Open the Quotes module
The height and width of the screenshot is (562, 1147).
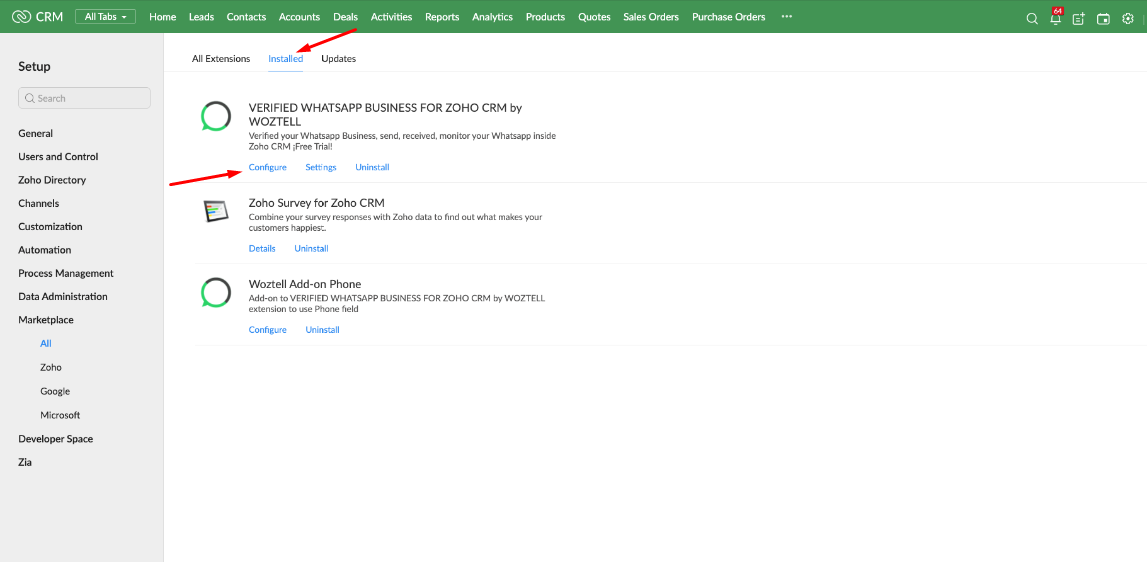point(594,17)
